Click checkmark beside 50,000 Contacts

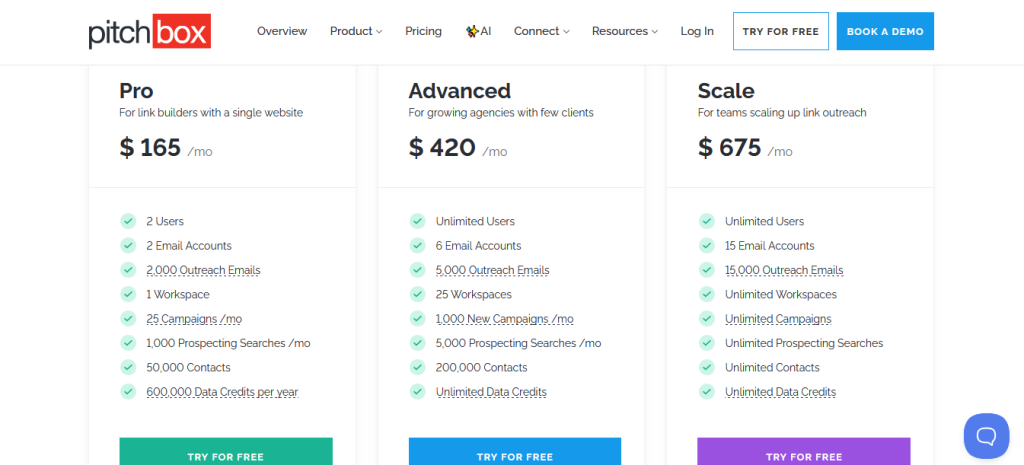128,367
